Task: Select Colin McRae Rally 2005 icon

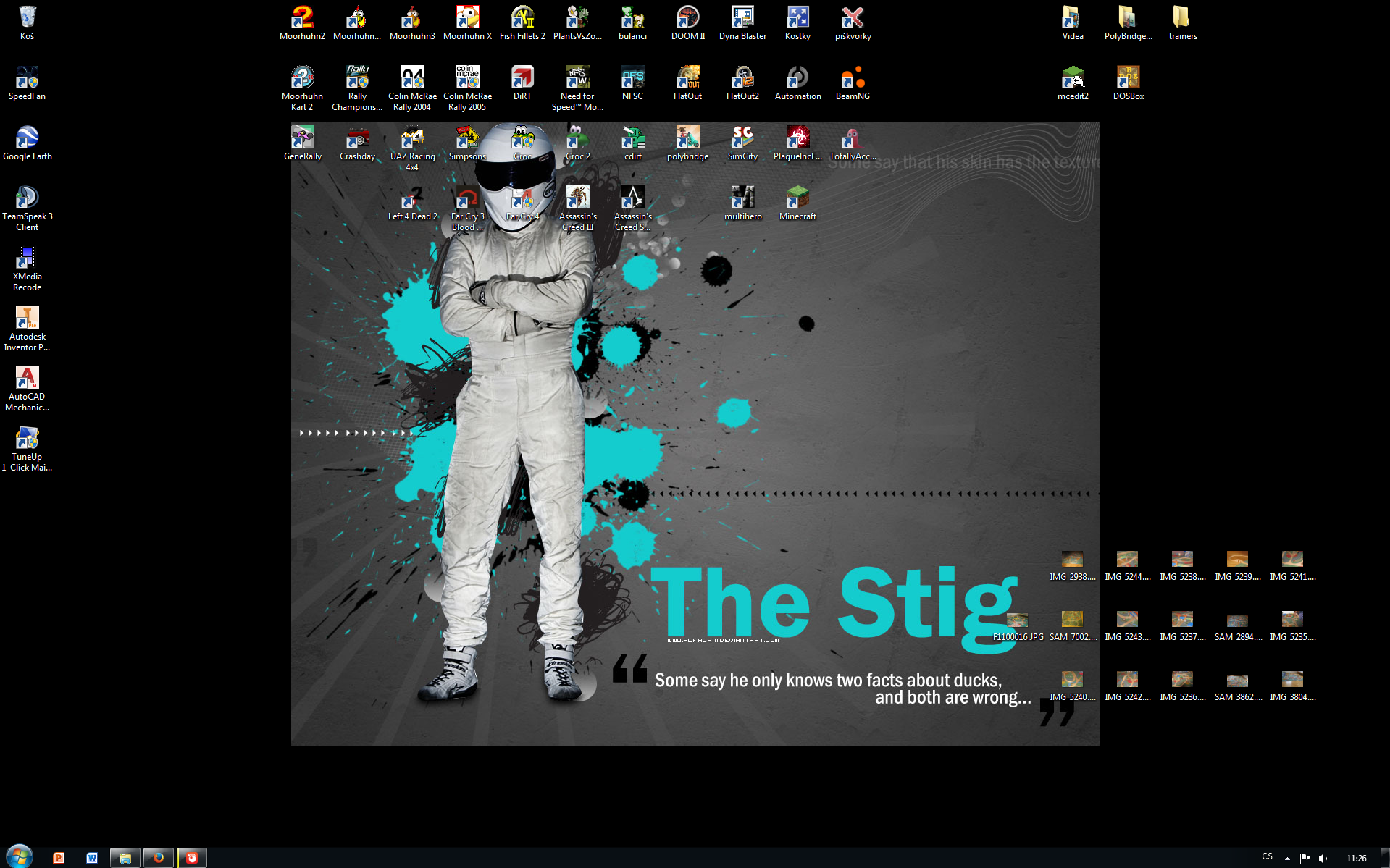Action: 467,88
